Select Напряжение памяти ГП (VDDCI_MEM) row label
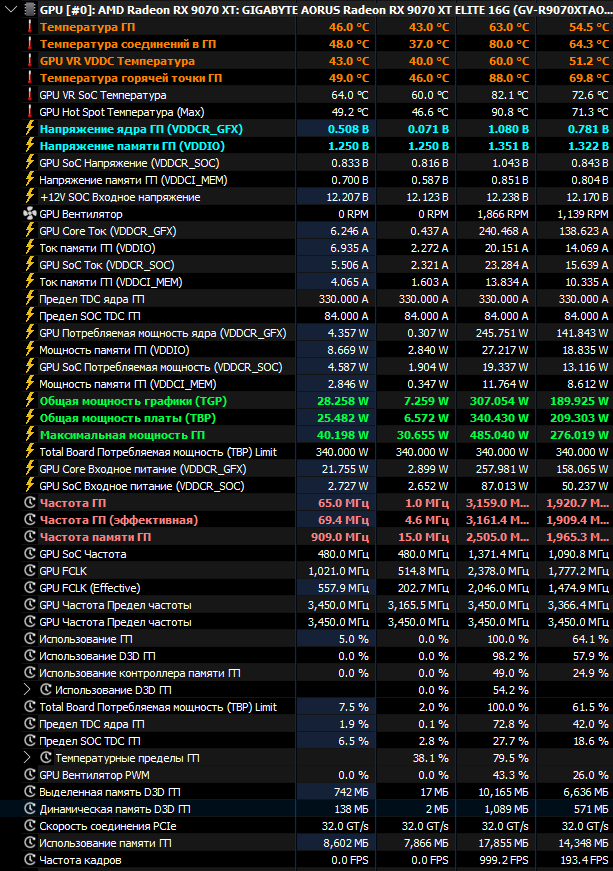 [x=133, y=180]
